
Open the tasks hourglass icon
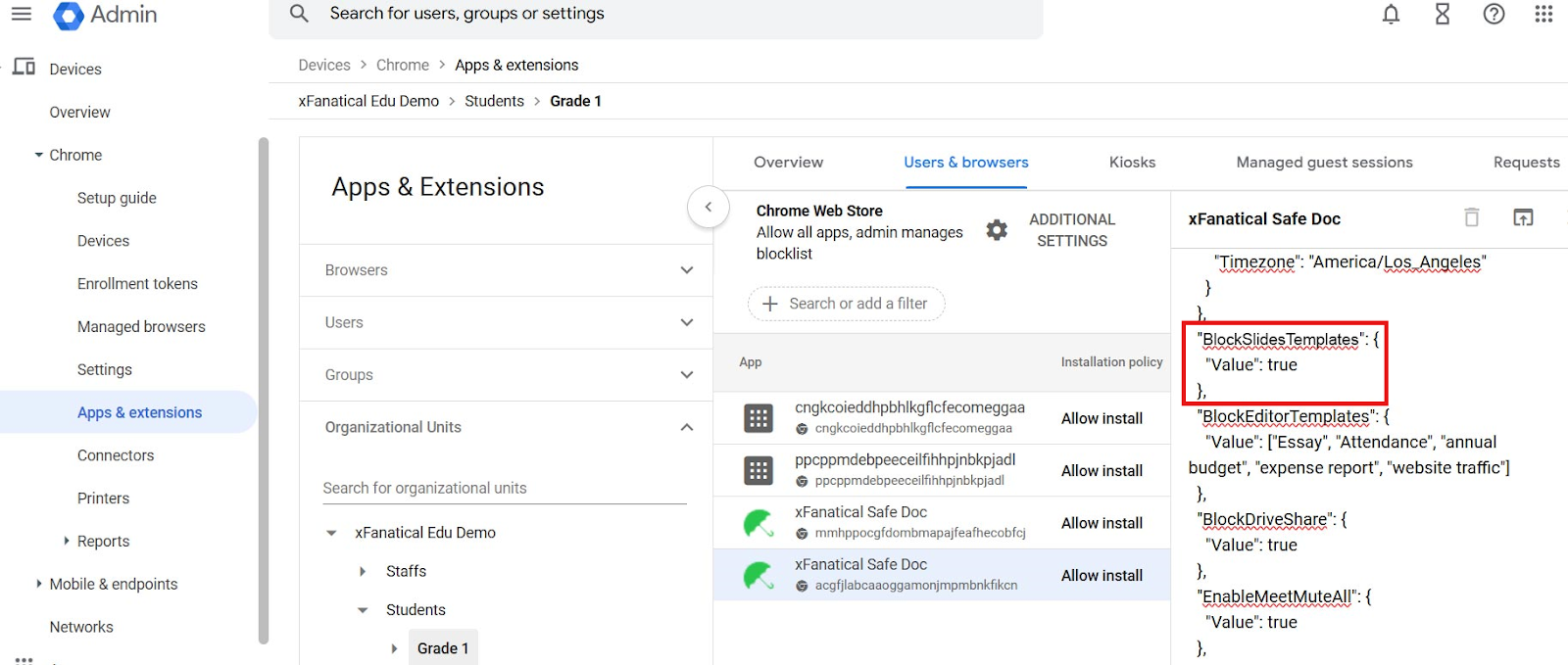pos(1443,14)
